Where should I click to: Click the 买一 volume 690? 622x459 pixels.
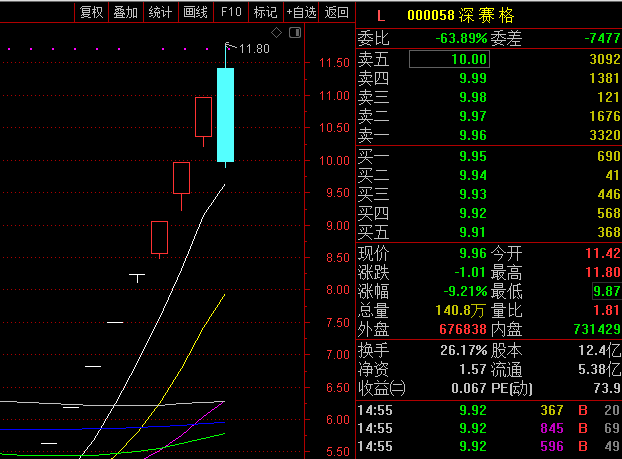(609, 156)
